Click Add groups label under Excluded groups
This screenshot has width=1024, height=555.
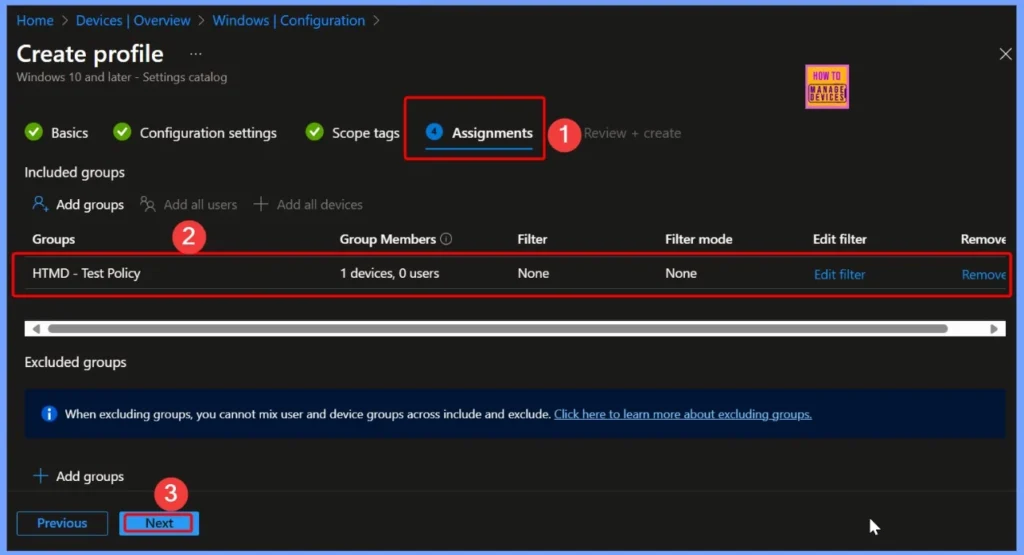point(89,476)
